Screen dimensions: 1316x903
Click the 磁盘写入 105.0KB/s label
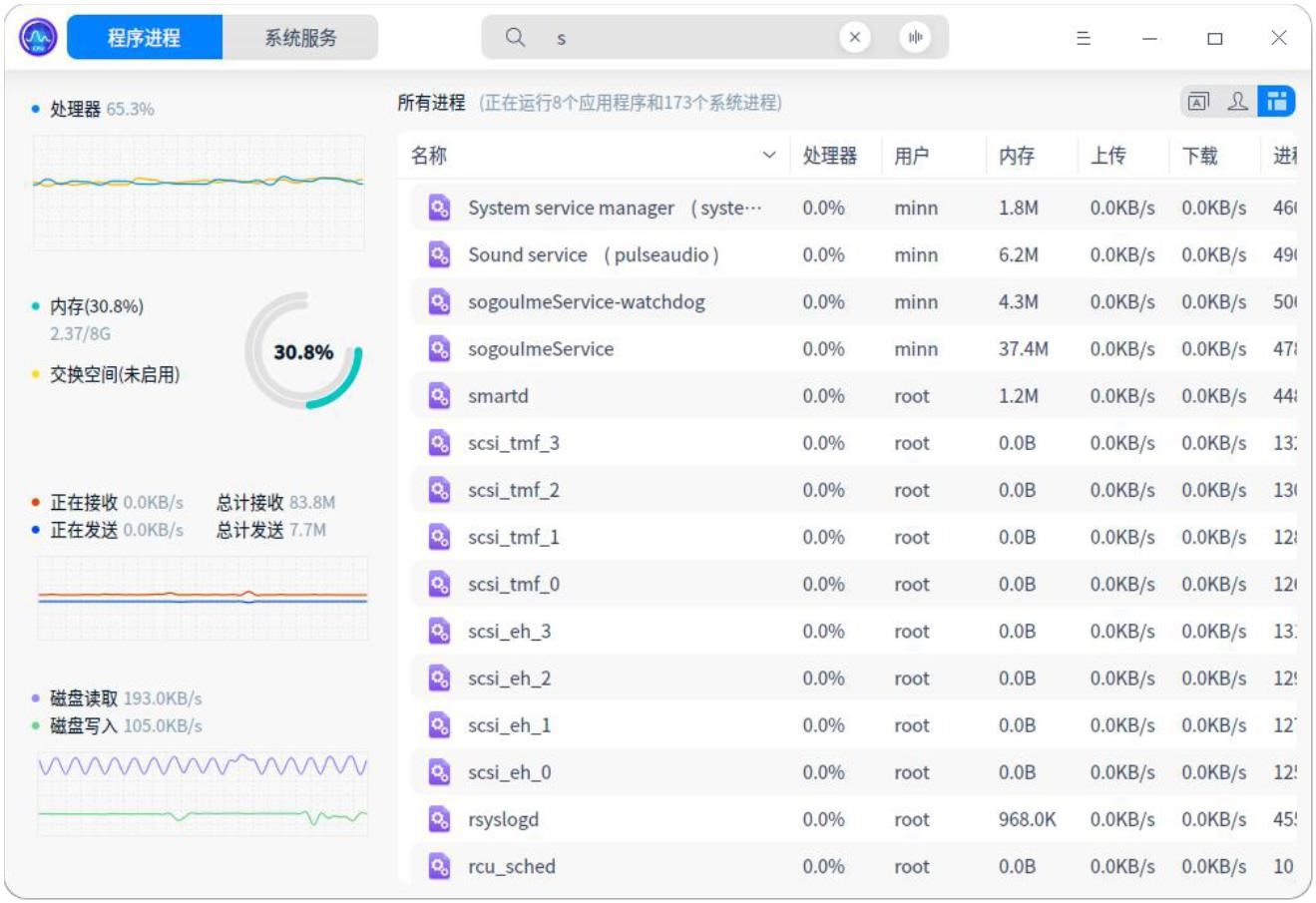point(126,725)
